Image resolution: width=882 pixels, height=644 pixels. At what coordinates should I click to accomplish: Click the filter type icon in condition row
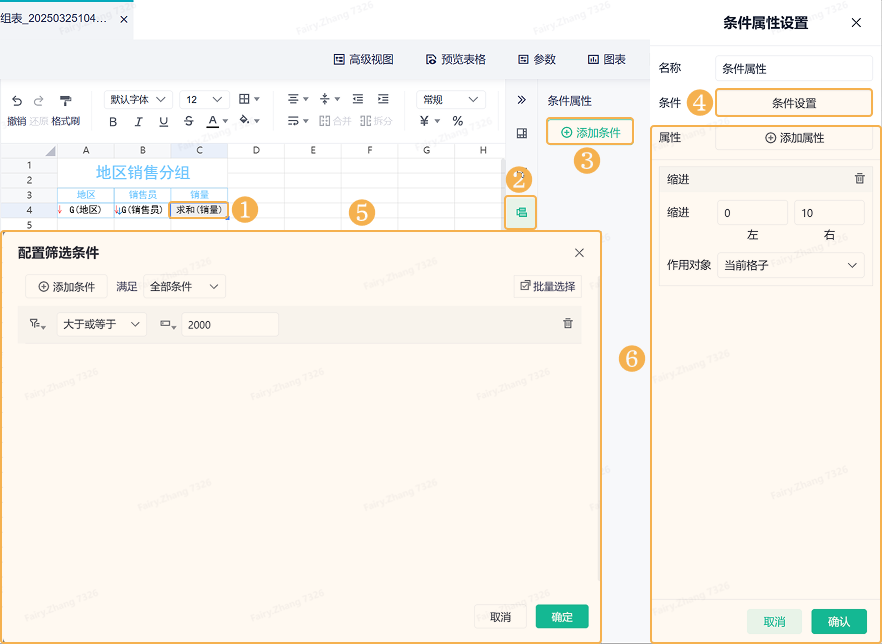click(37, 325)
